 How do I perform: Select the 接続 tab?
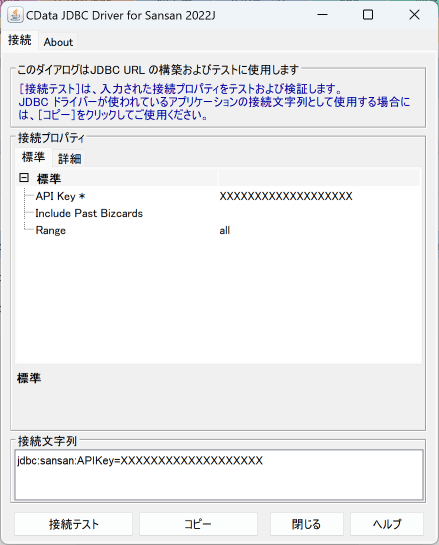(19, 40)
